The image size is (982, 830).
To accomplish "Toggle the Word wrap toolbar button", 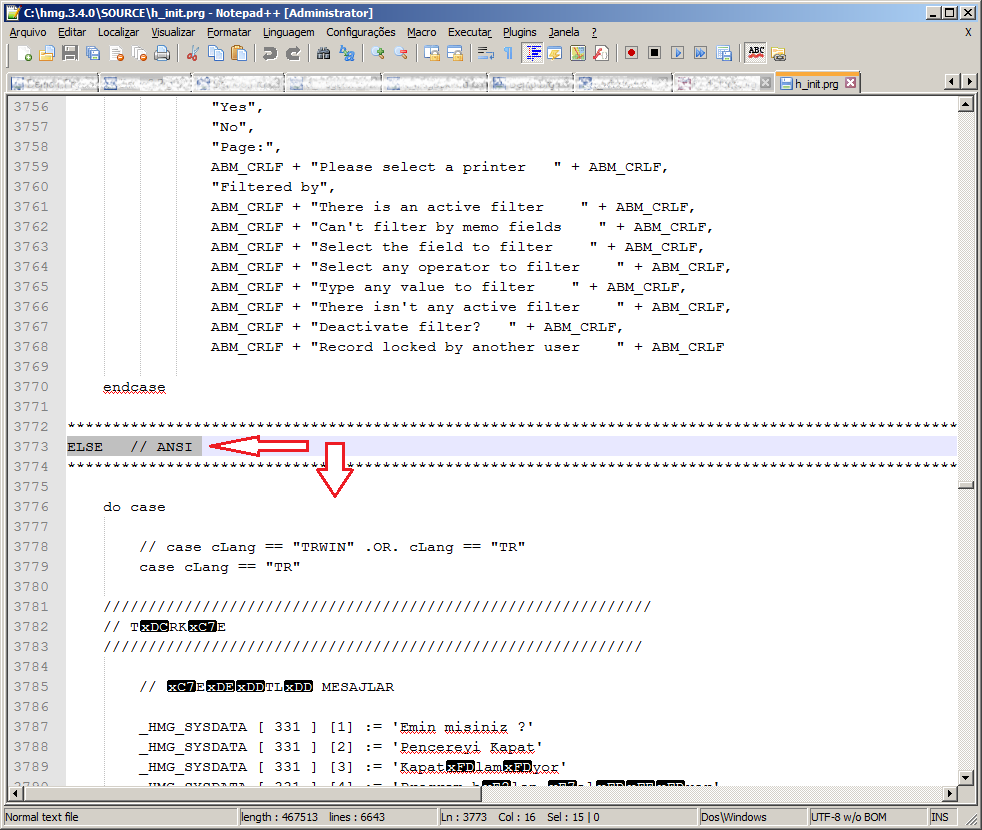I will [x=485, y=53].
